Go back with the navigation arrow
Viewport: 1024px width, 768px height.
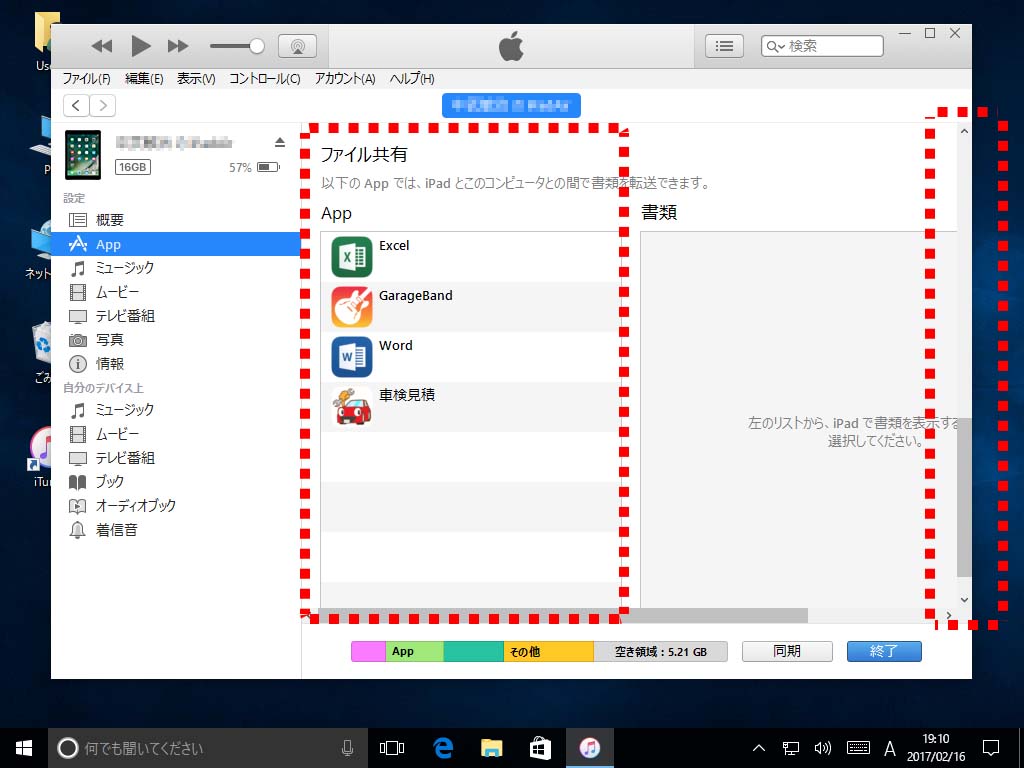pyautogui.click(x=76, y=106)
